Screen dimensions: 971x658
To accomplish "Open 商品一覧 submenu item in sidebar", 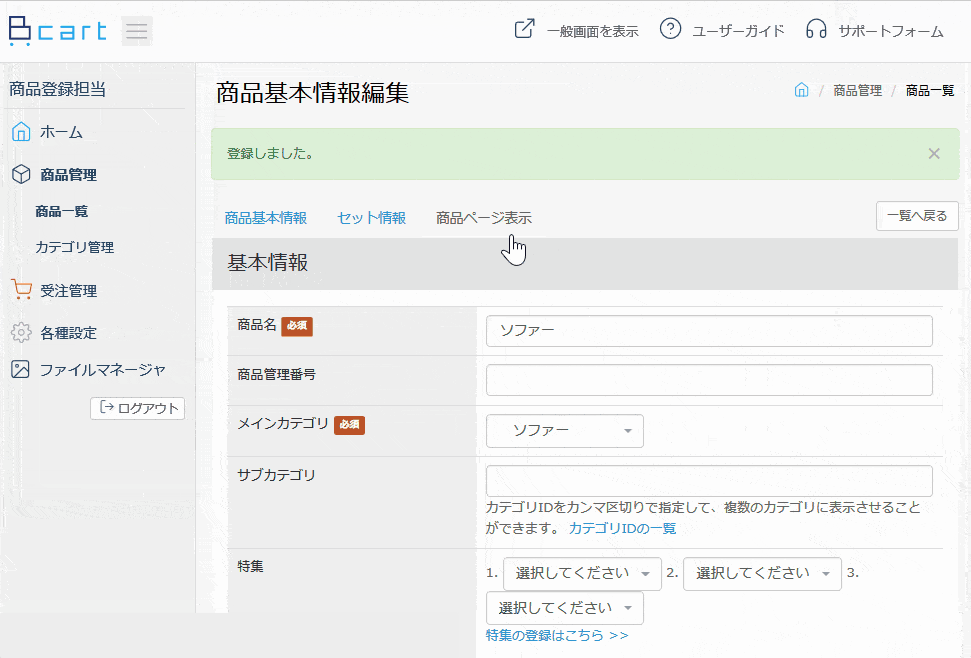I will pyautogui.click(x=61, y=212).
